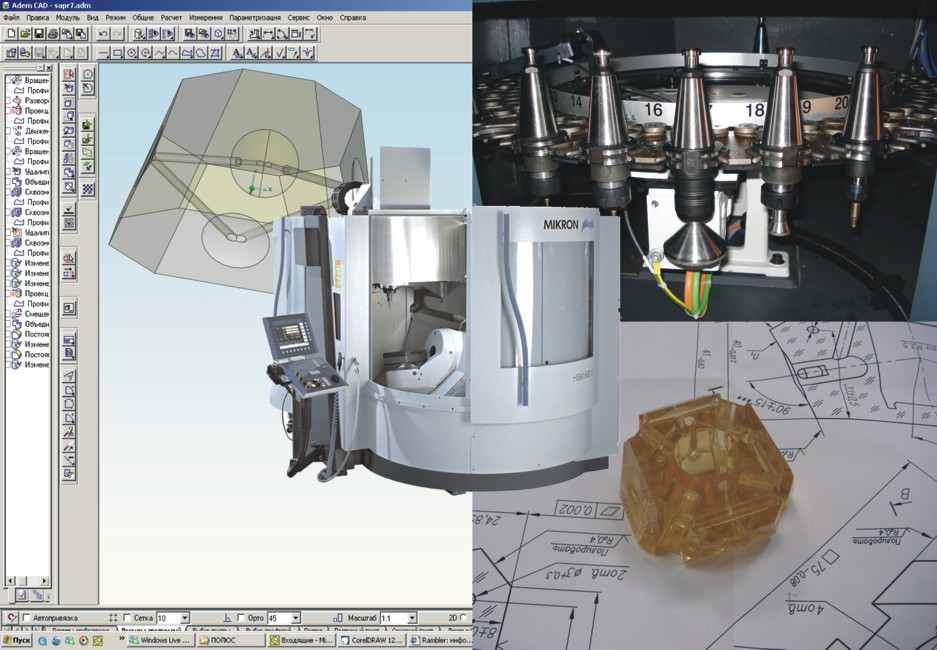Toggle checkbox of Смещение tree item
This screenshot has height=650, width=937.
[x=8, y=314]
